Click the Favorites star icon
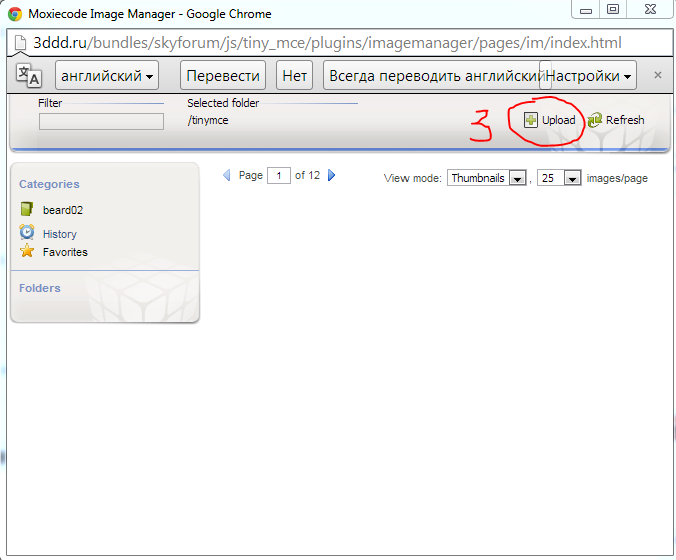 coord(27,251)
